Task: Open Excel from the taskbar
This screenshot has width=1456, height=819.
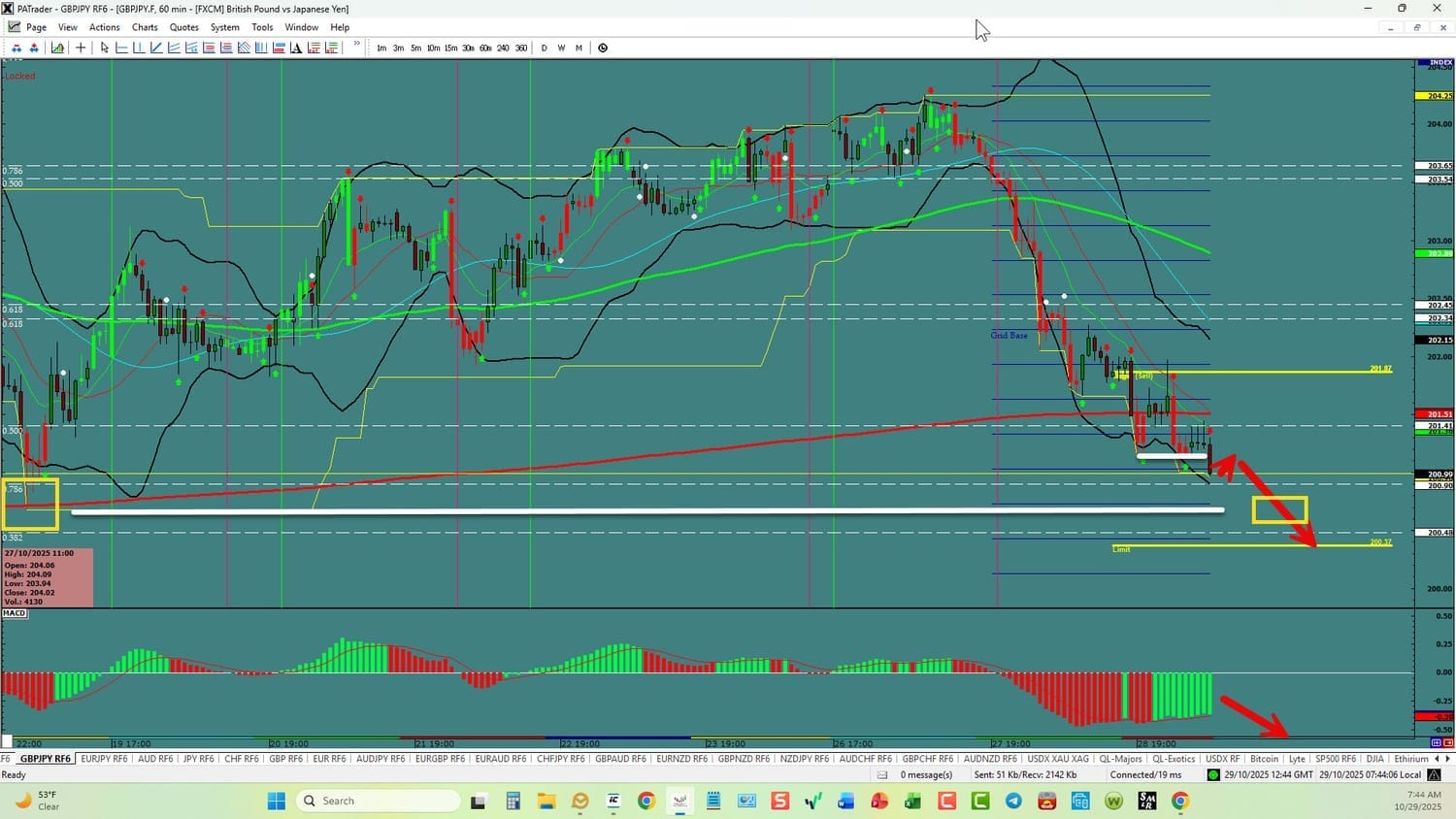Action: pos(912,801)
